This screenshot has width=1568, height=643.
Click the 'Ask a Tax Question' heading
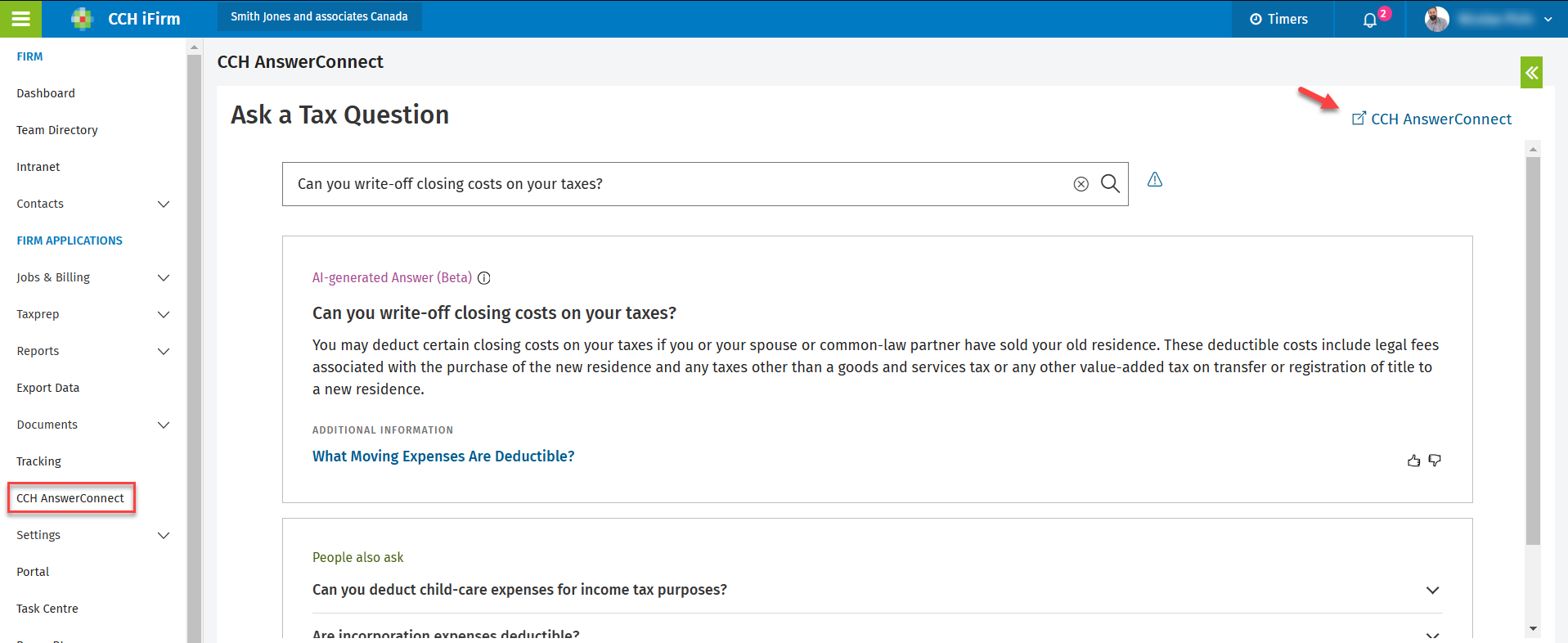[339, 115]
